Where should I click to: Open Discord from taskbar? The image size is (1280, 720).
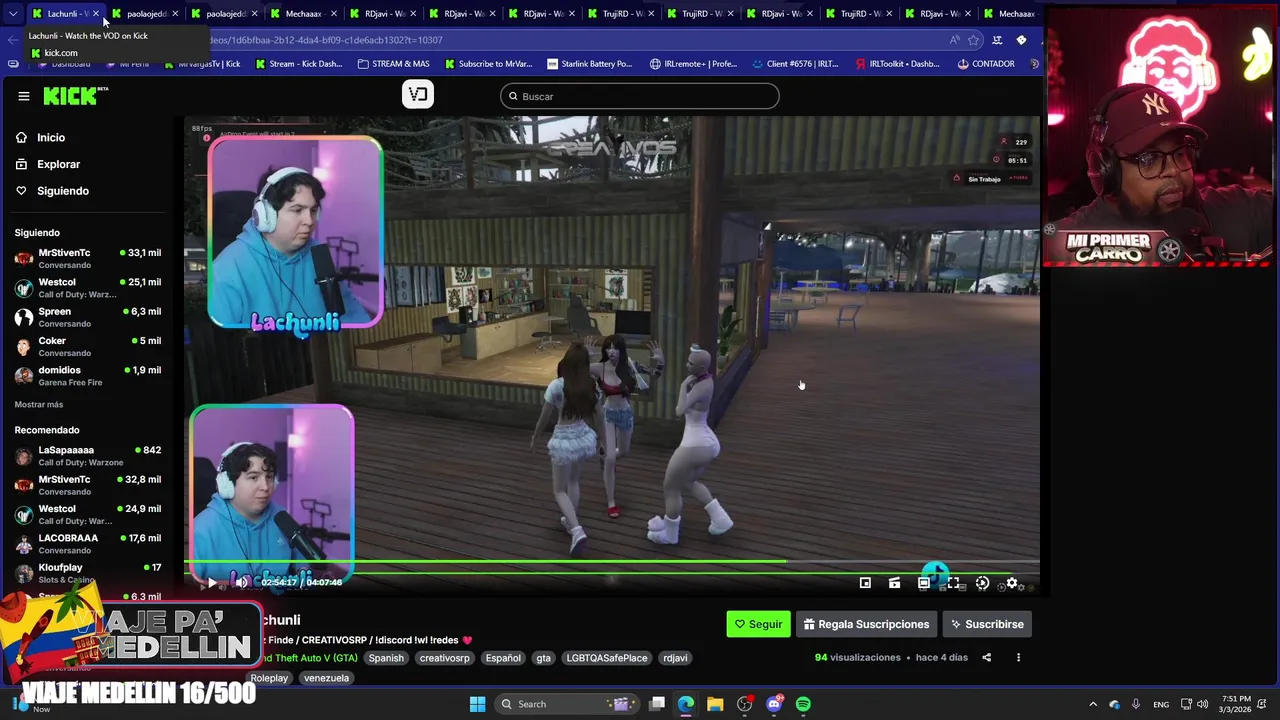tap(774, 704)
